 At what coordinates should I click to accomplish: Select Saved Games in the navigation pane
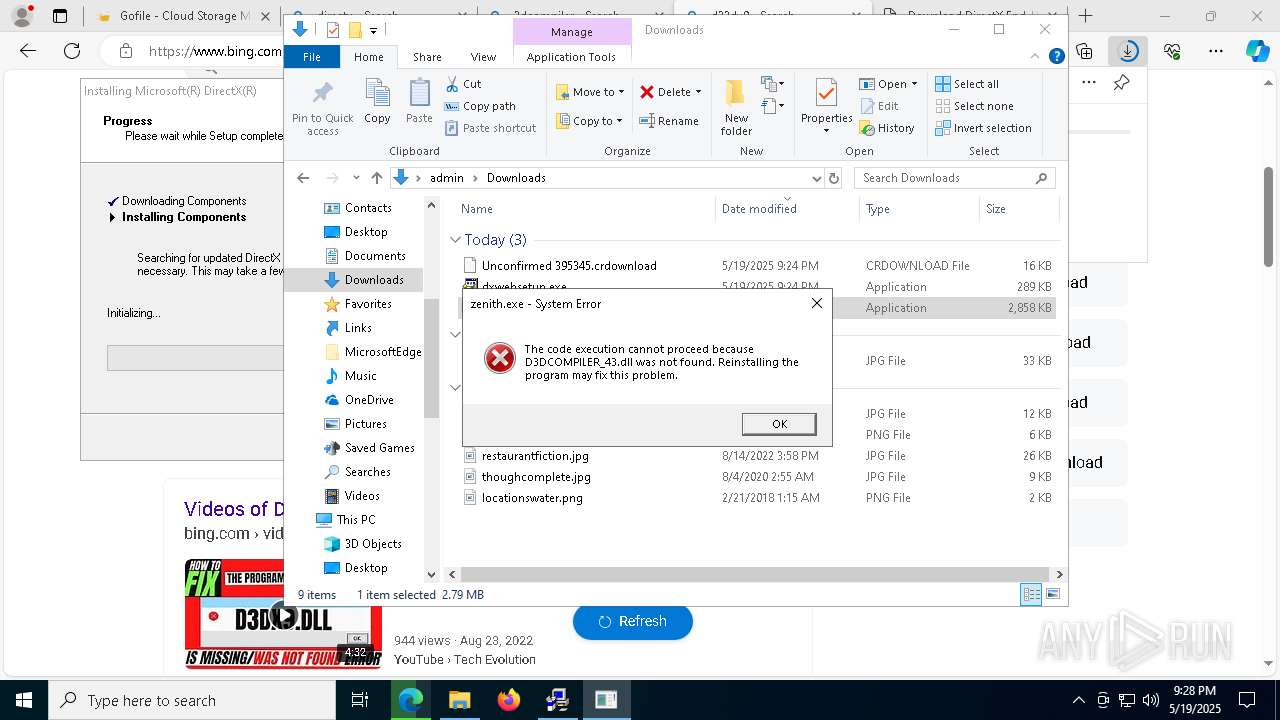pyautogui.click(x=379, y=448)
